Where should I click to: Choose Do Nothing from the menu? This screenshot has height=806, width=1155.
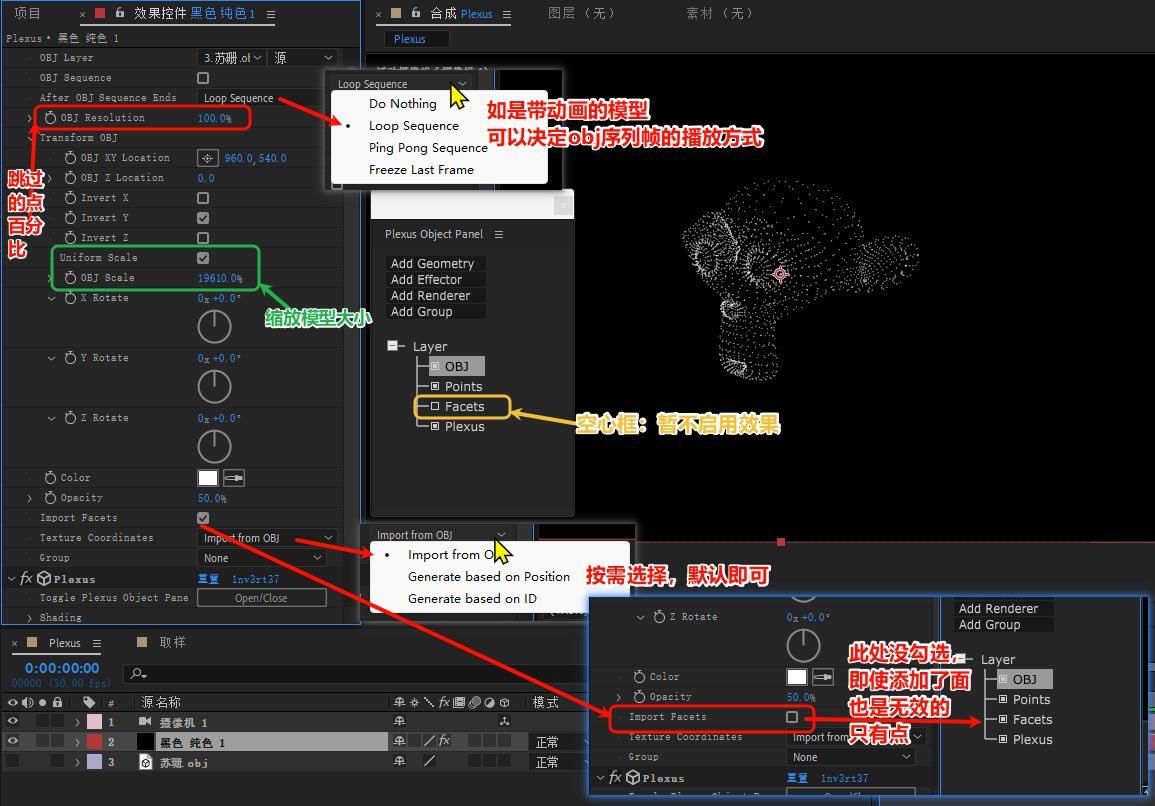[403, 104]
